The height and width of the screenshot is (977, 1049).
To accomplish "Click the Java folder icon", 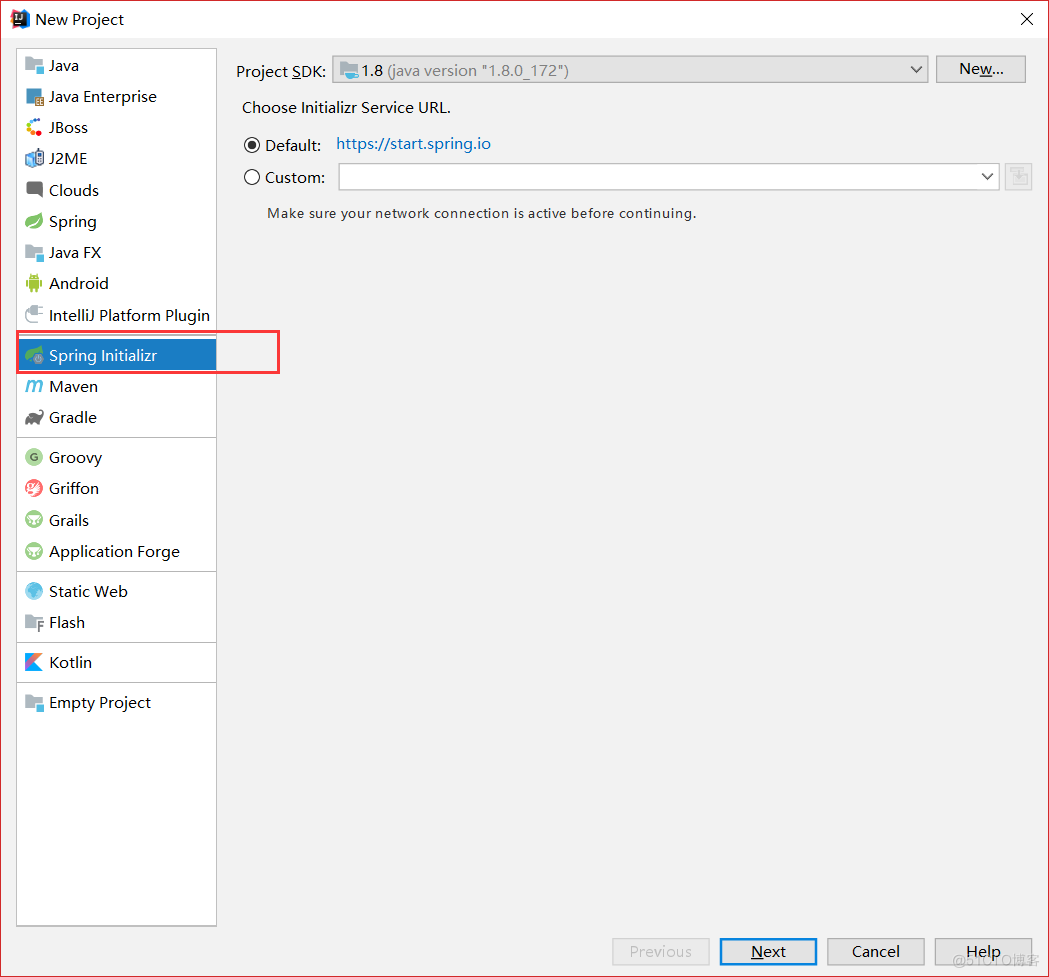I will pyautogui.click(x=34, y=65).
